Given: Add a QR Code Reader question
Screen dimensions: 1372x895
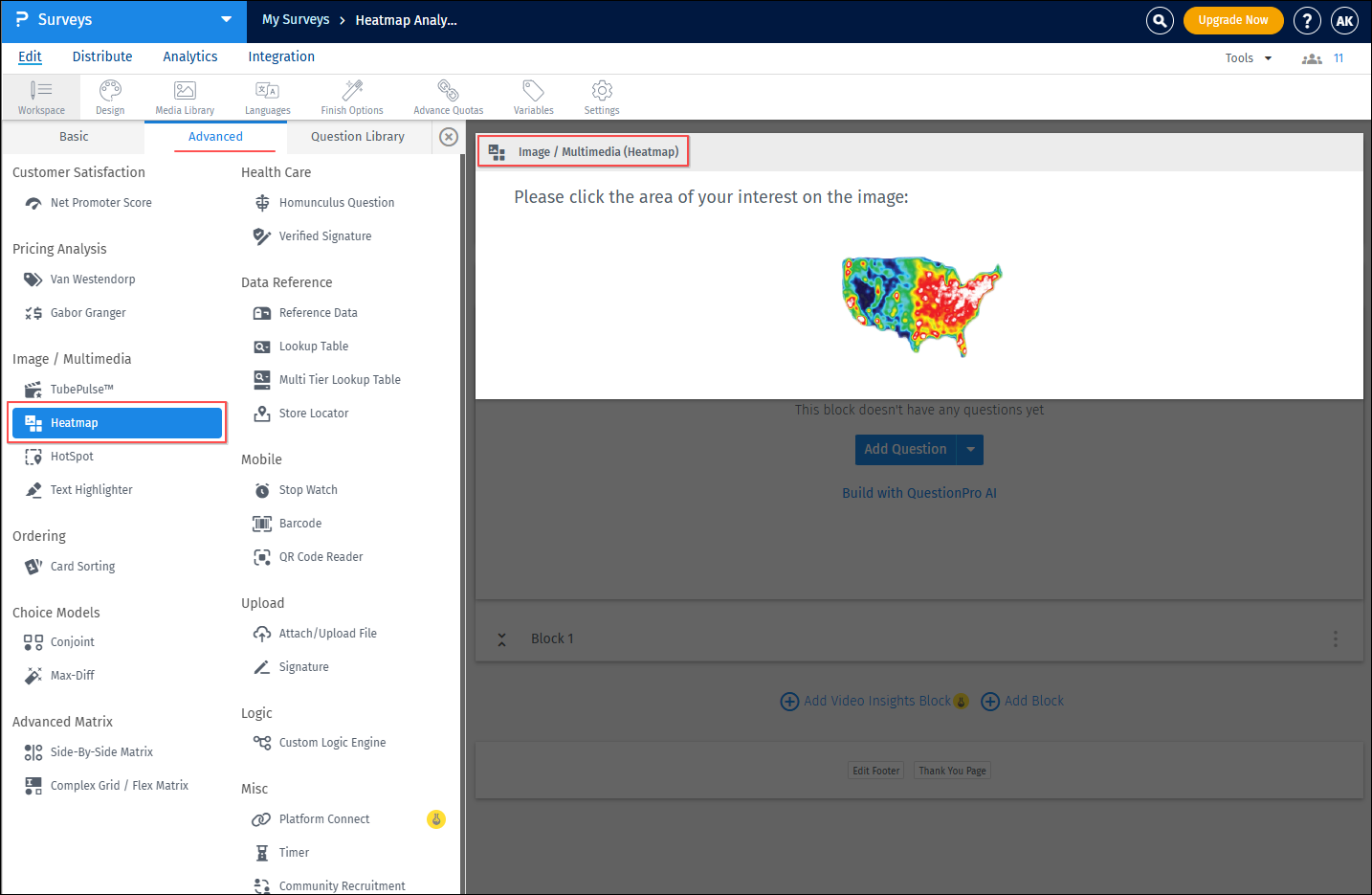Looking at the screenshot, I should (x=308, y=557).
